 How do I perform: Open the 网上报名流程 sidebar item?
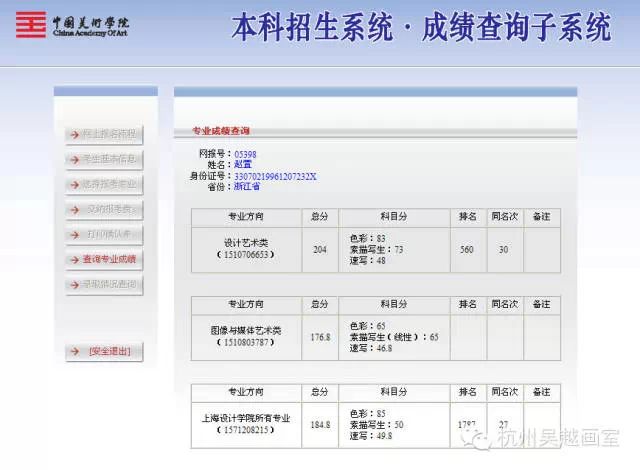[x=104, y=134]
